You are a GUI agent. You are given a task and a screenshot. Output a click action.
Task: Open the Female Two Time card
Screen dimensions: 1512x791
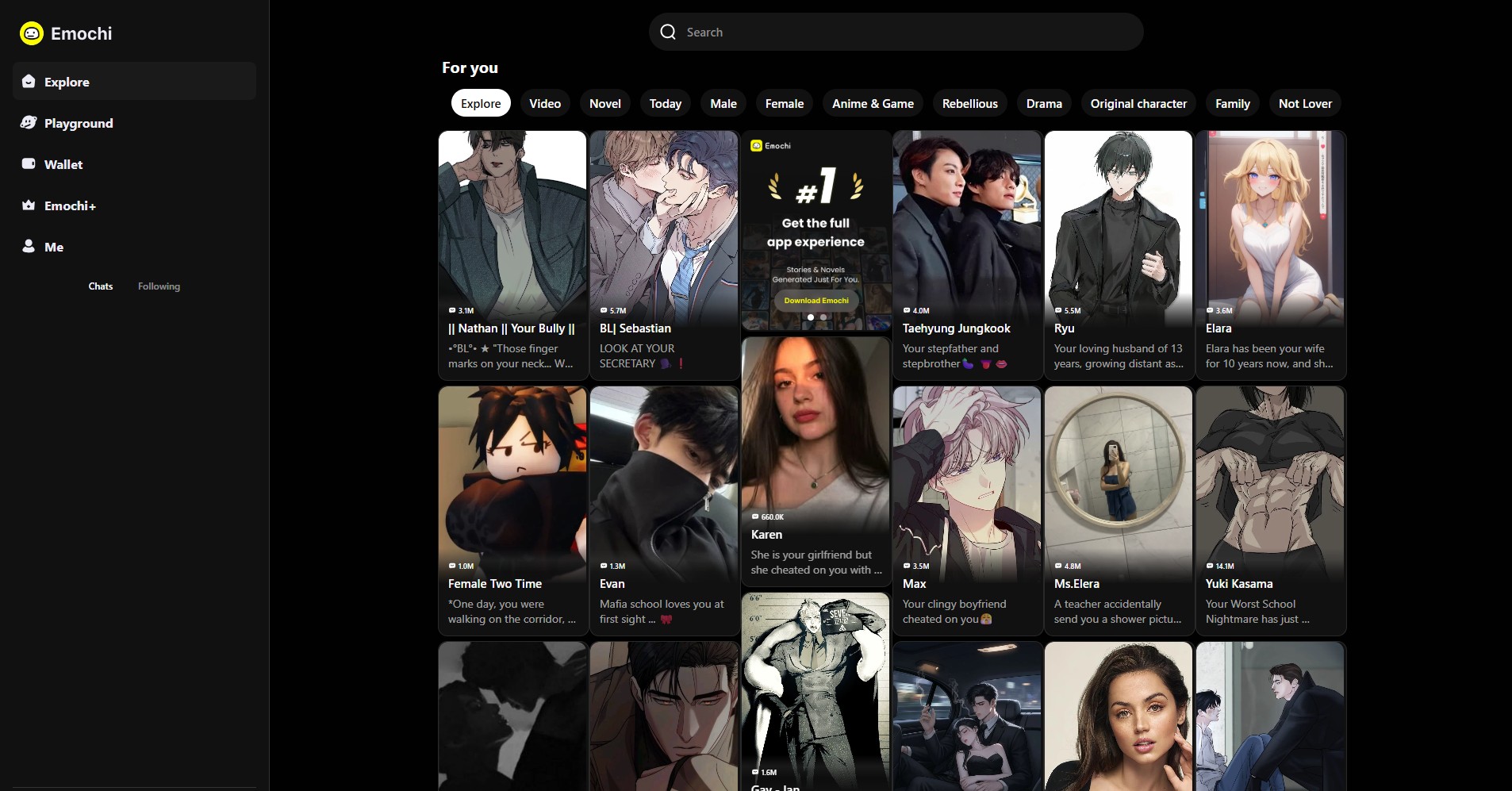pyautogui.click(x=512, y=509)
